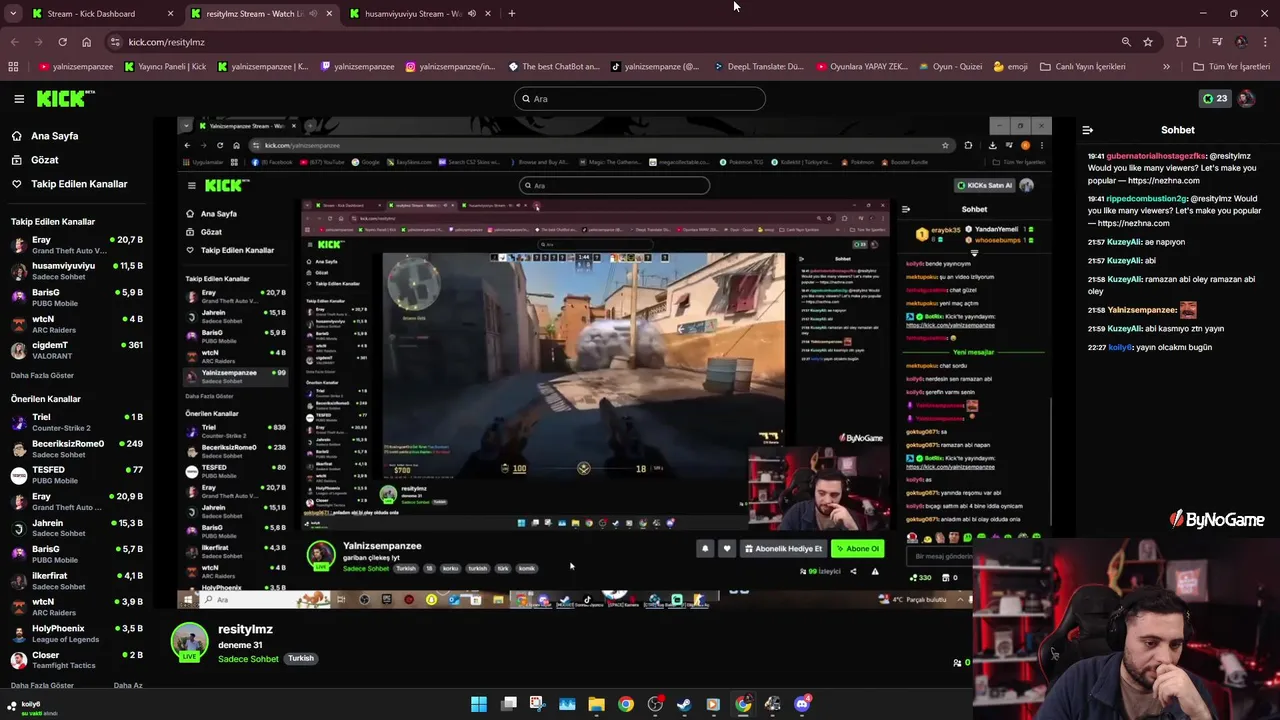Viewport: 1280px width, 720px height.
Task: Open Triel Counter-Strike 2 channel
Action: tap(77, 422)
